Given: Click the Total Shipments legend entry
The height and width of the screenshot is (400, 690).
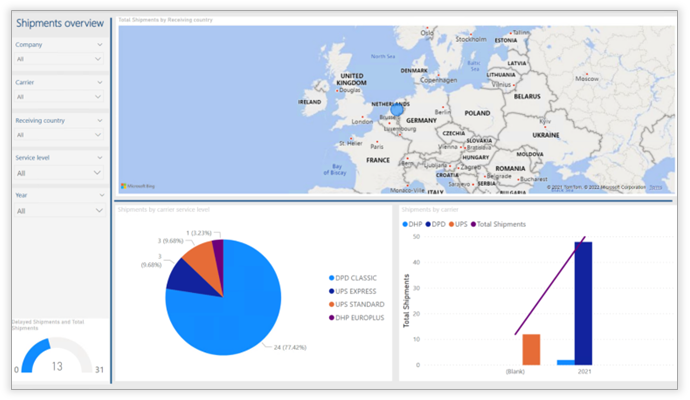Looking at the screenshot, I should point(498,224).
